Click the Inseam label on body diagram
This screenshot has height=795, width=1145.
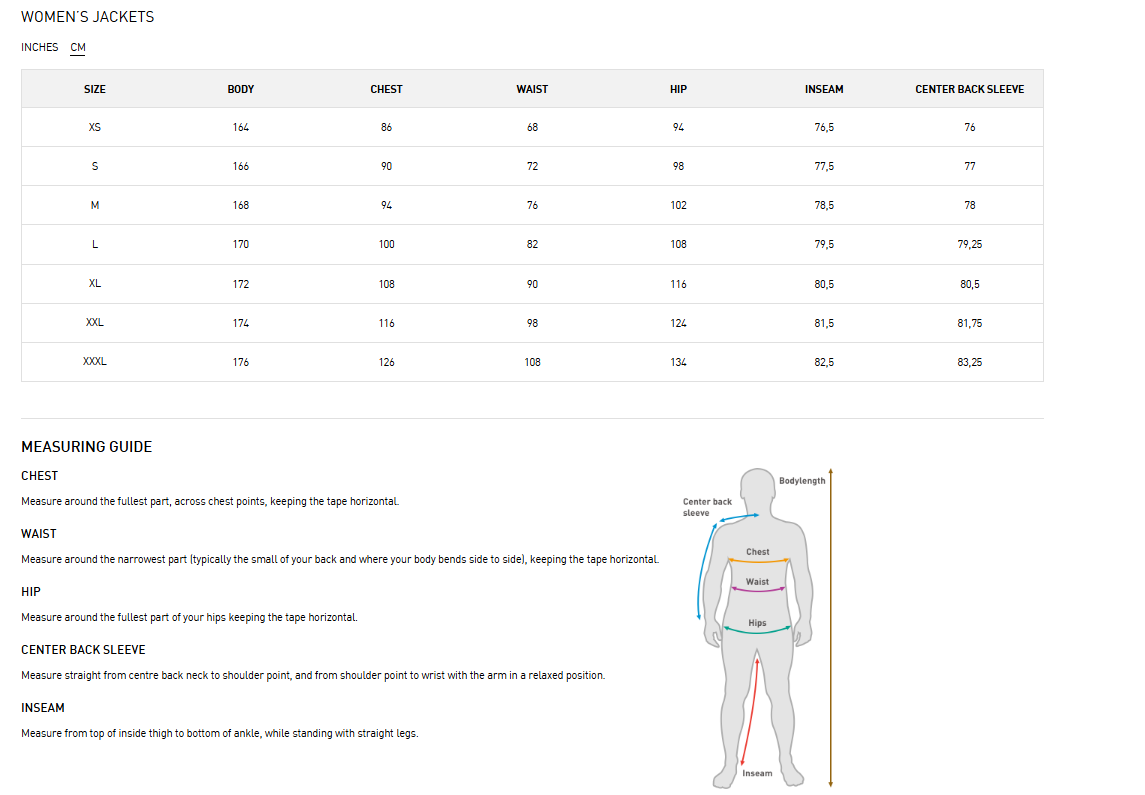coord(757,773)
